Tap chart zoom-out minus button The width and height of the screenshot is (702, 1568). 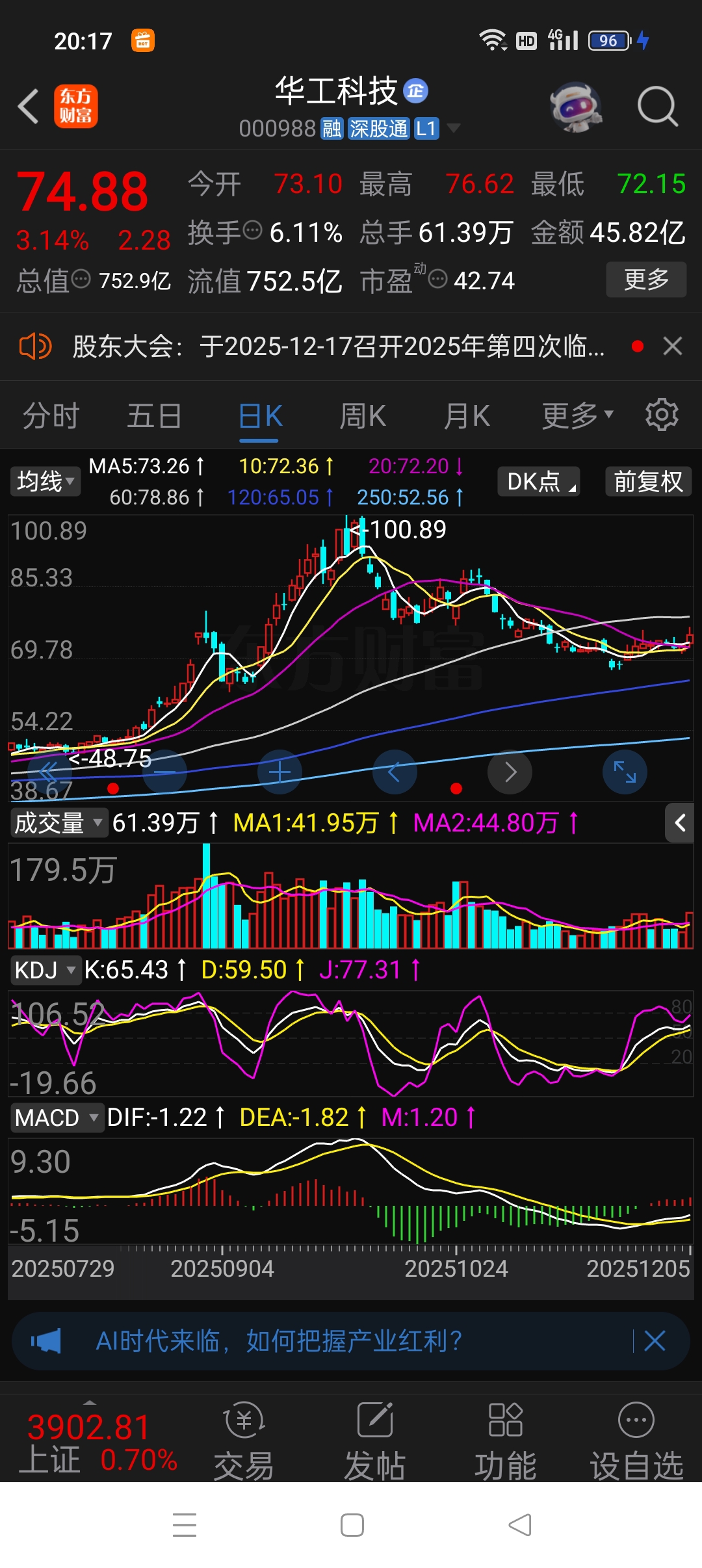pos(165,772)
